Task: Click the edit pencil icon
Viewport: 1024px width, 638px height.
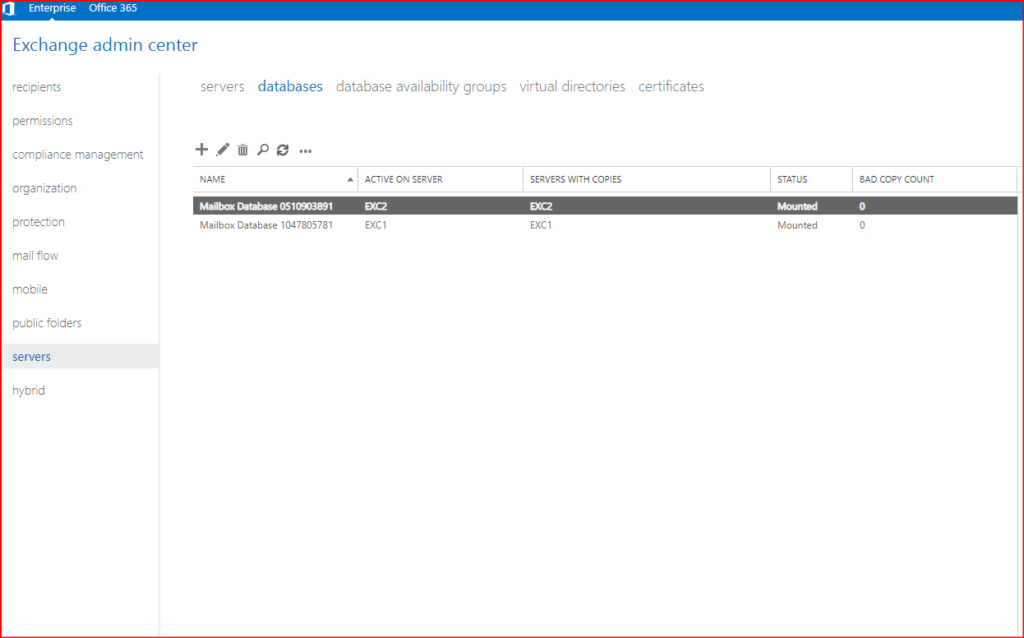Action: pyautogui.click(x=223, y=150)
